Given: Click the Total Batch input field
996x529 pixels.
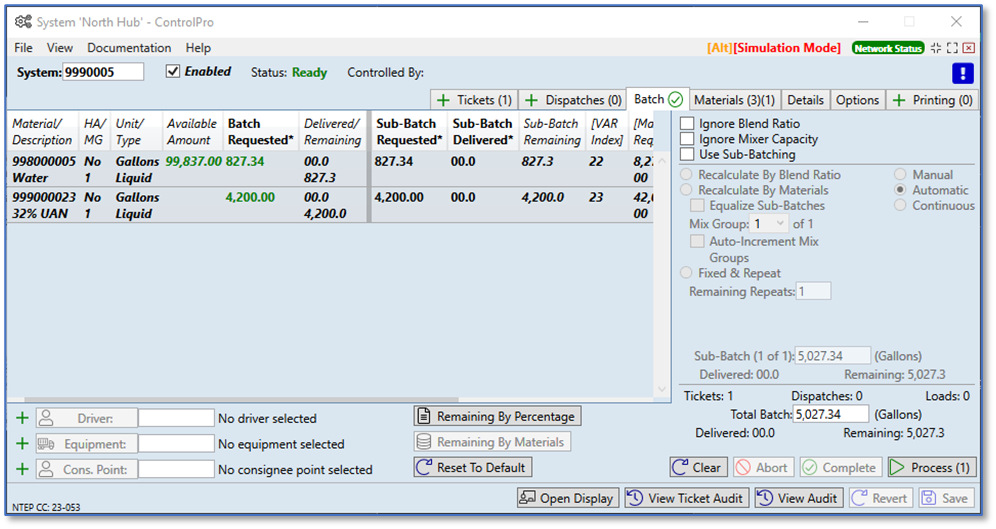Looking at the screenshot, I should click(x=832, y=414).
